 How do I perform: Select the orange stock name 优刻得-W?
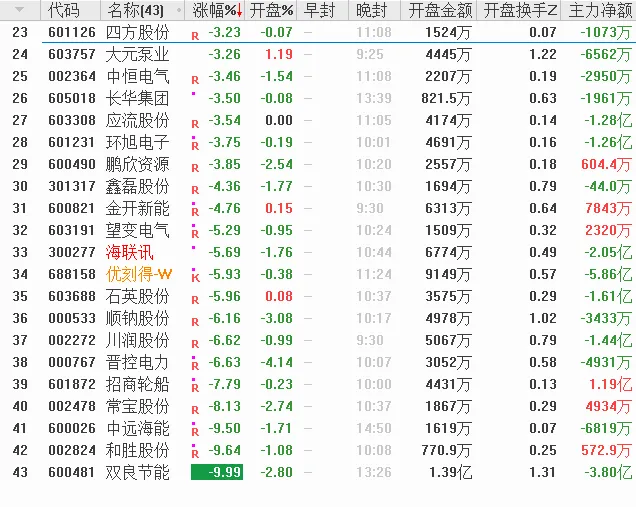[139, 274]
